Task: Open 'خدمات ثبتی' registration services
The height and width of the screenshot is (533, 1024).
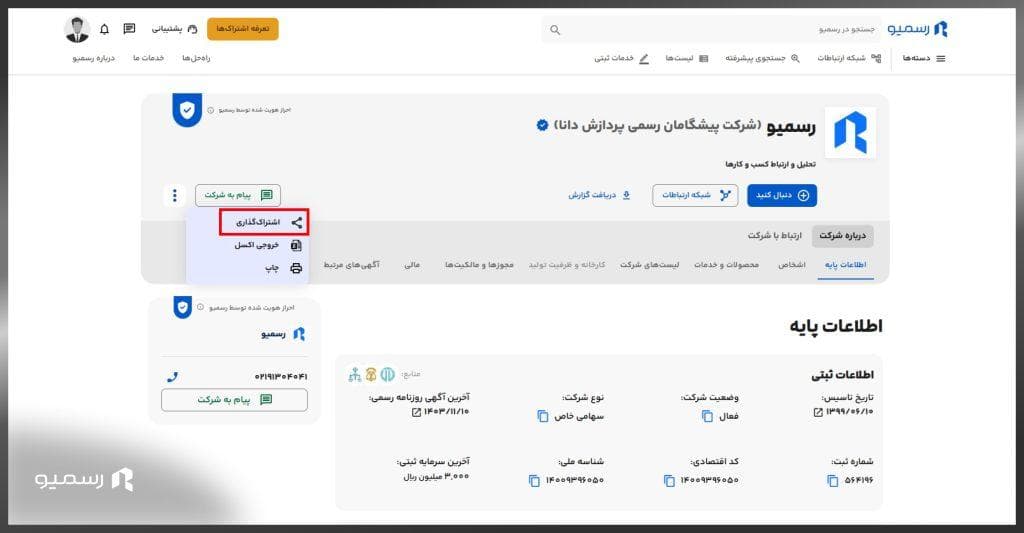Action: coord(621,58)
